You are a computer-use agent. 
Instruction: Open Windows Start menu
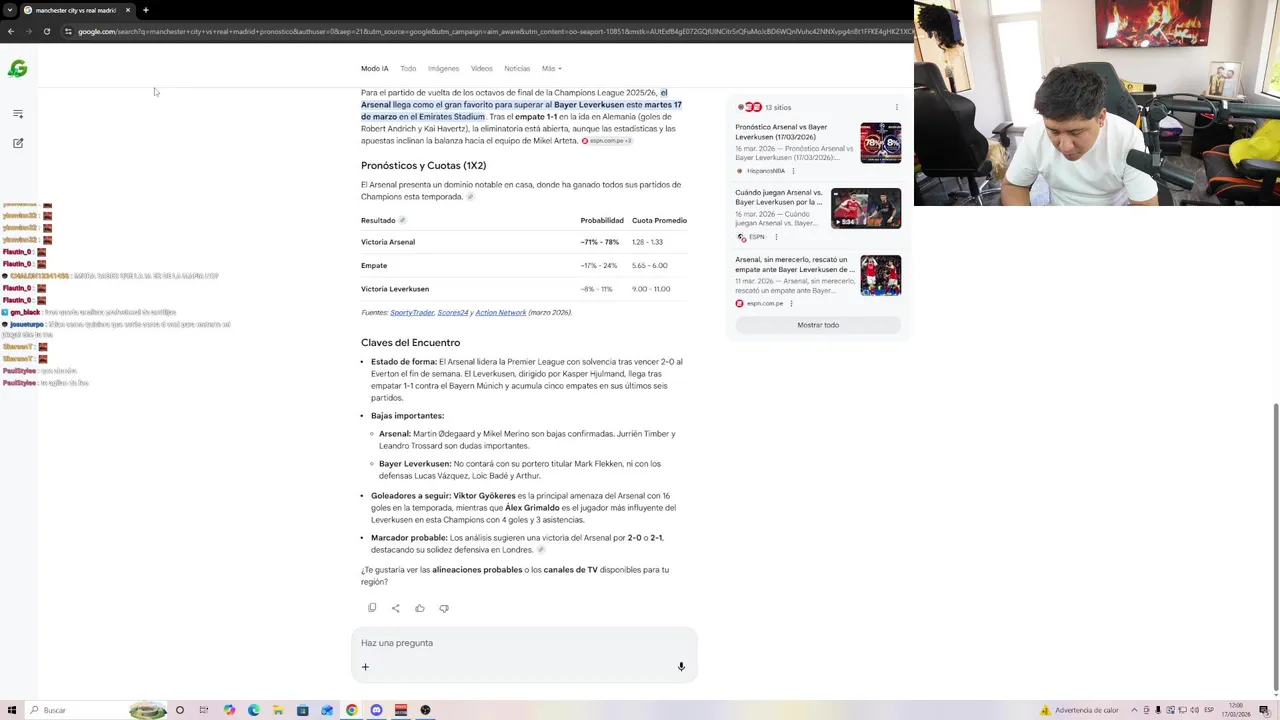(12, 710)
